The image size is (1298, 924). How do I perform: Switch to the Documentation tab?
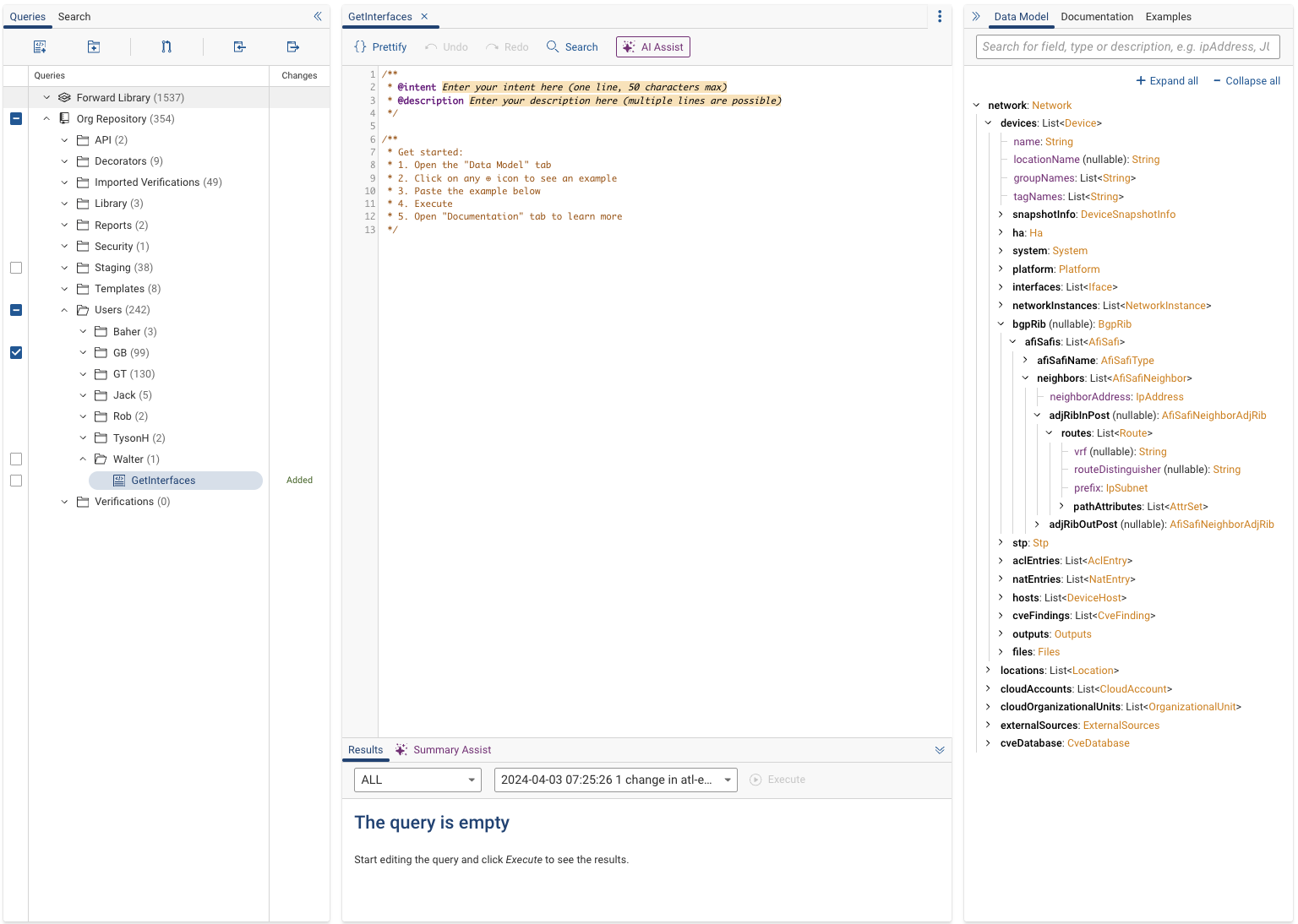tap(1097, 17)
